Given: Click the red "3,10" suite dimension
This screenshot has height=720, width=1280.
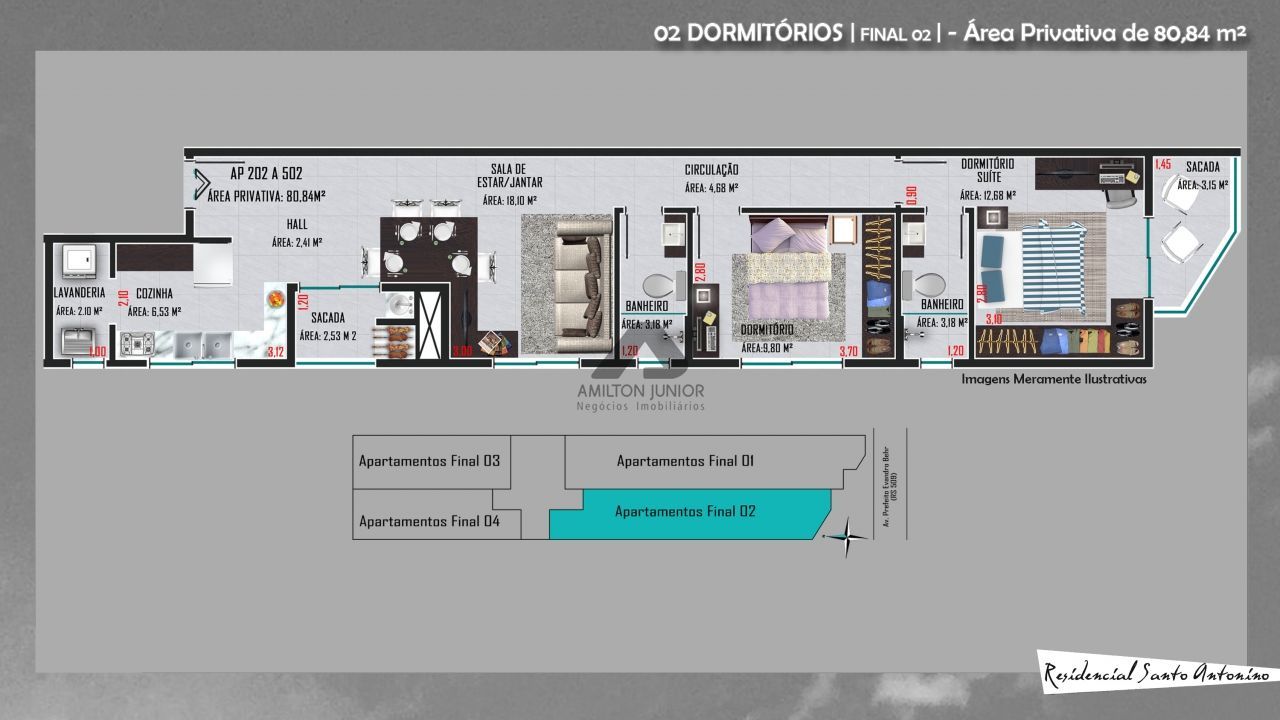Looking at the screenshot, I should [x=994, y=319].
